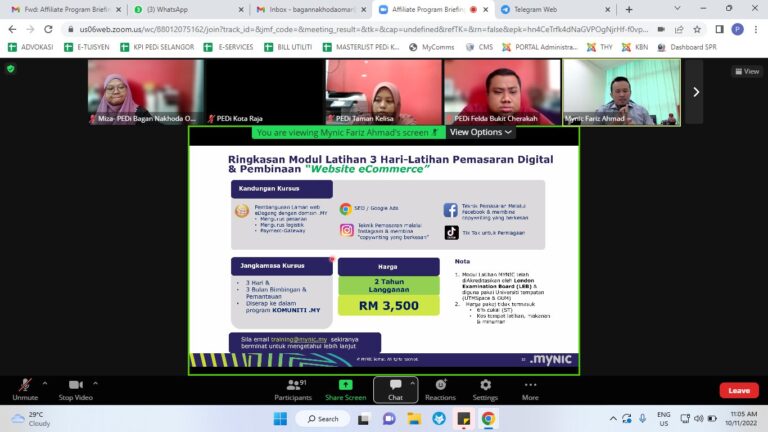Select PEDi Taman Kelisa video thumbnail
768x432 pixels.
coord(384,92)
